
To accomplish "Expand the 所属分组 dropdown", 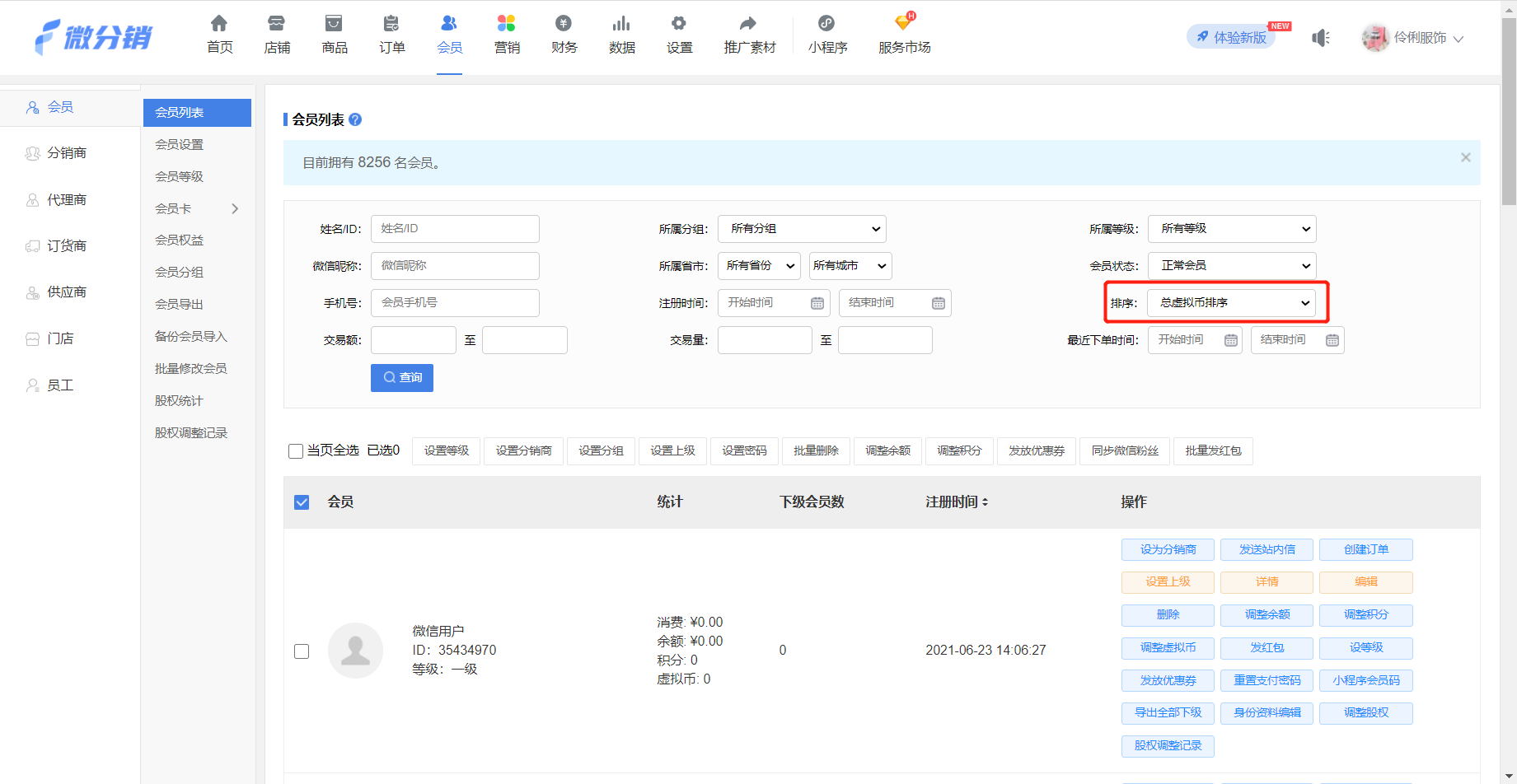I will coord(802,229).
